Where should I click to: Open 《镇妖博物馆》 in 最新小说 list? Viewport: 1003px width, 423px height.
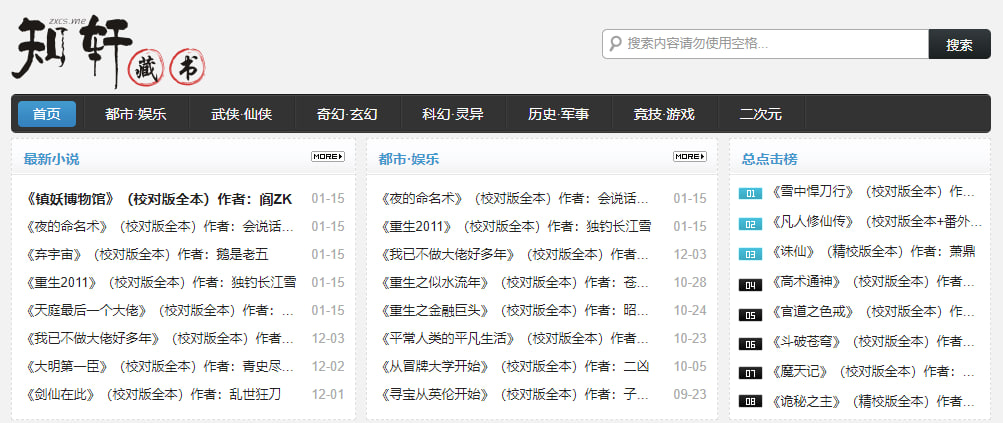point(159,199)
